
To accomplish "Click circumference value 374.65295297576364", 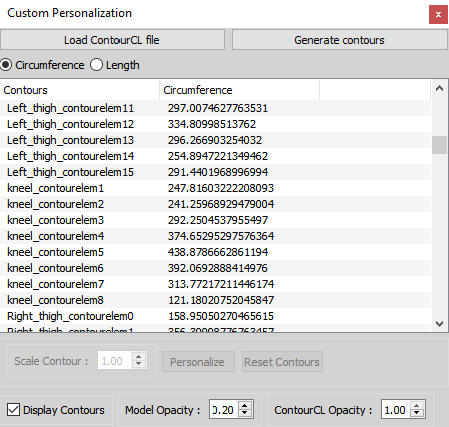I will 221,236.
